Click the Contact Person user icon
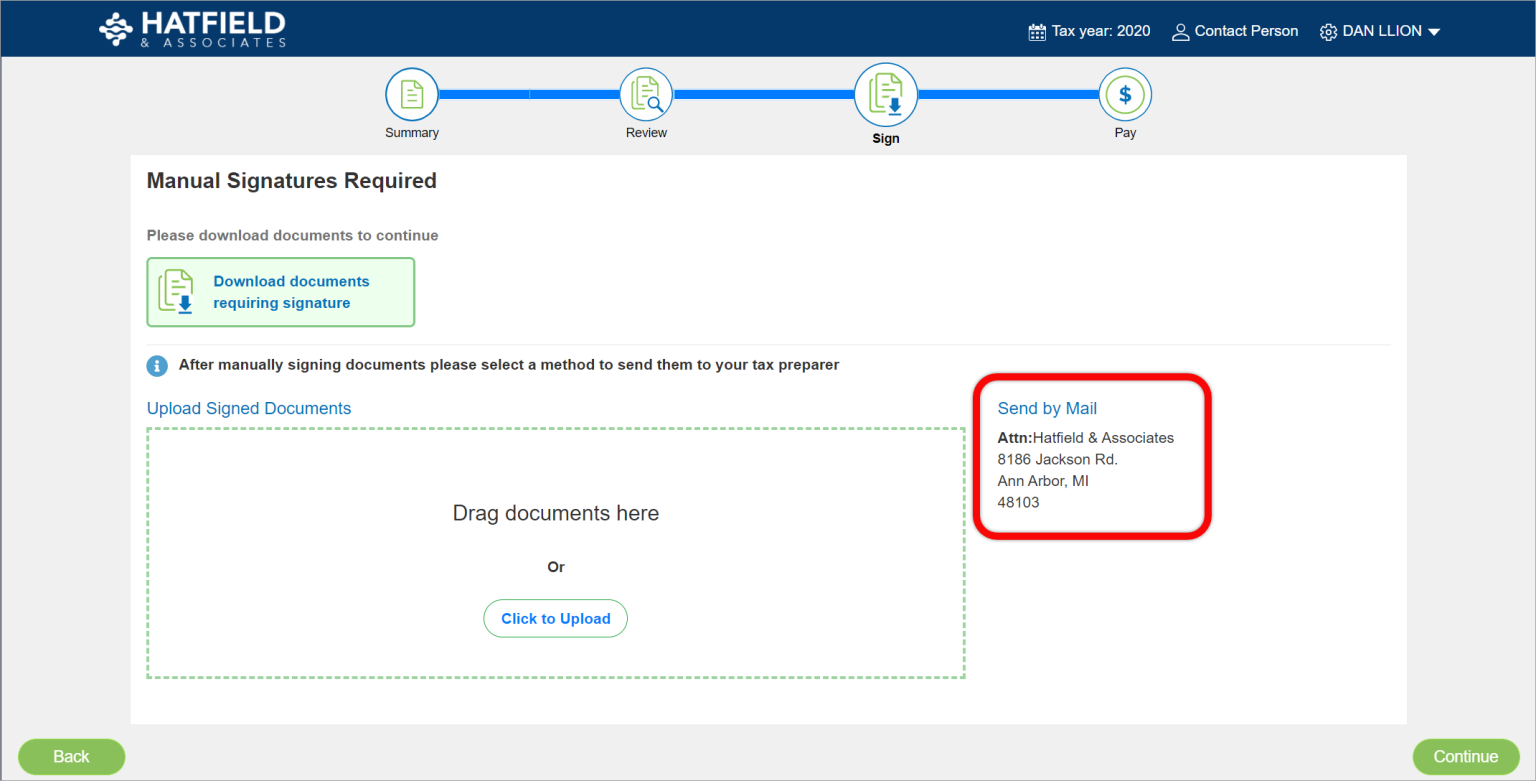The image size is (1536, 781). pos(1180,31)
